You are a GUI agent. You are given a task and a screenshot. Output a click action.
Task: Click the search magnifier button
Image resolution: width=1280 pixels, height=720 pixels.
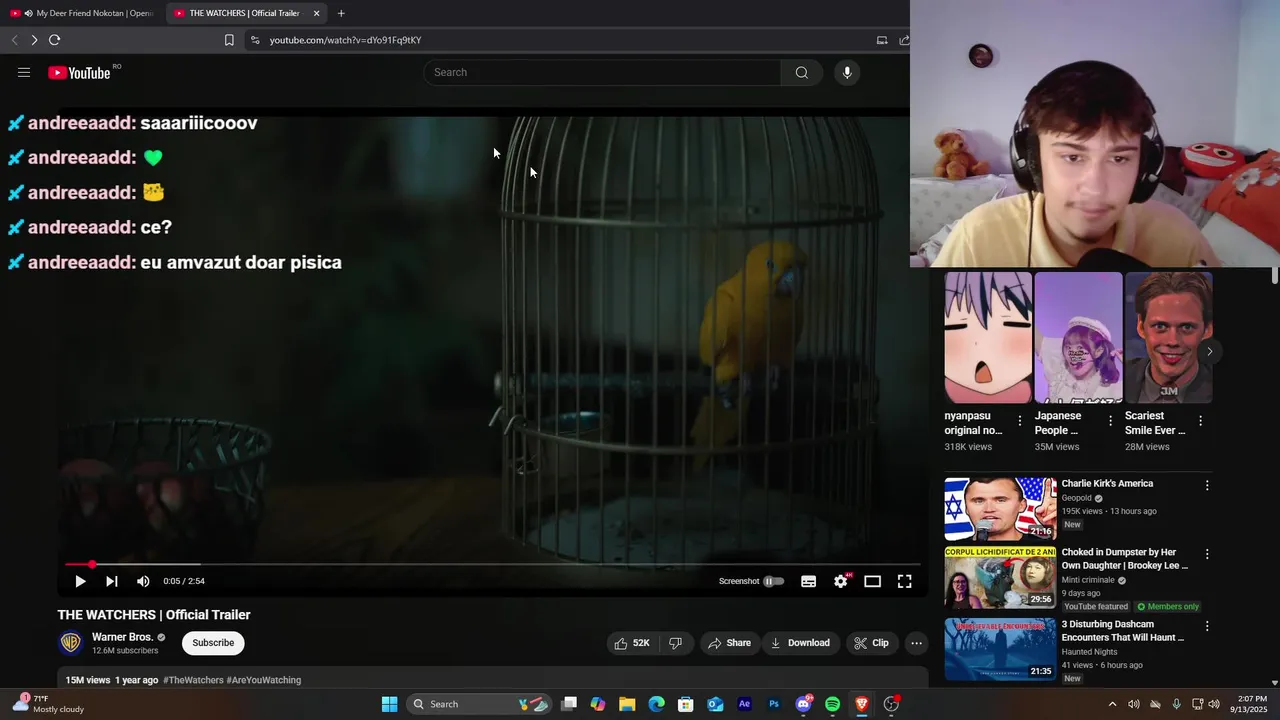click(801, 72)
